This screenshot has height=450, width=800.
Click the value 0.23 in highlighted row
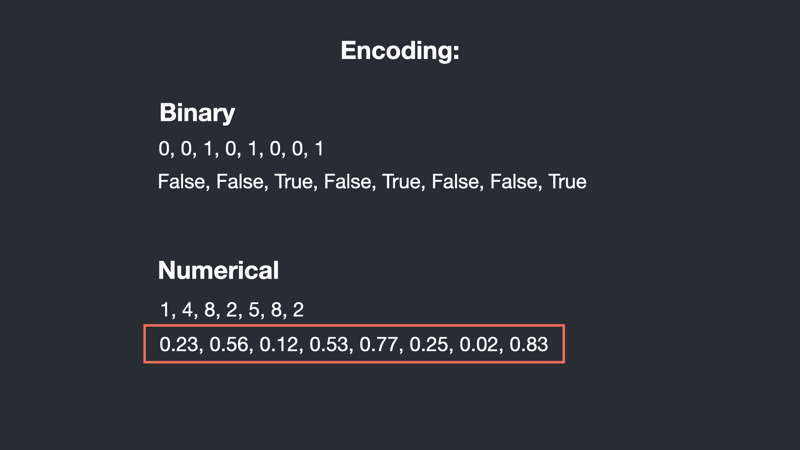pos(179,344)
